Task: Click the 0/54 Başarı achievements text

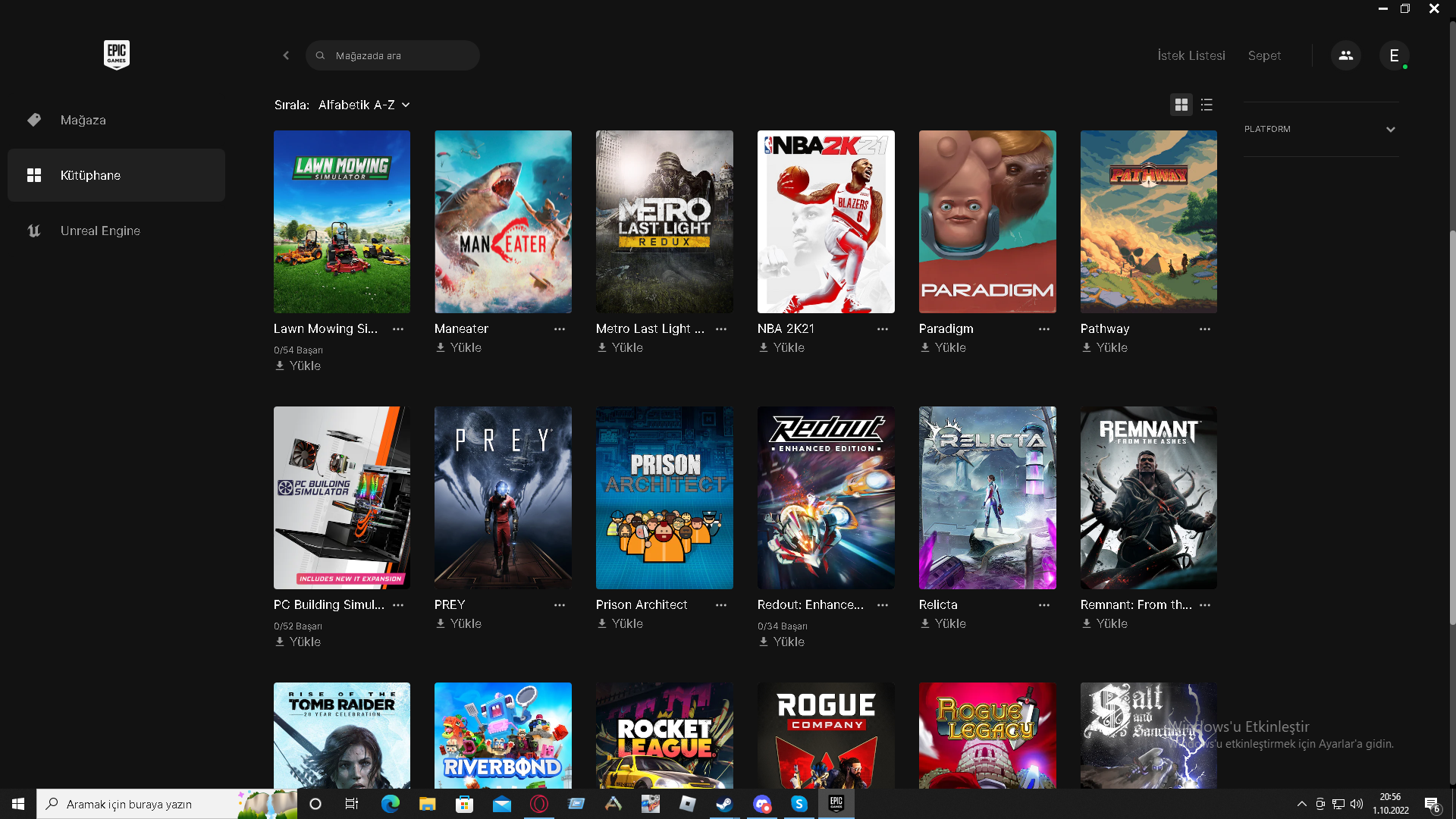Action: coord(298,350)
